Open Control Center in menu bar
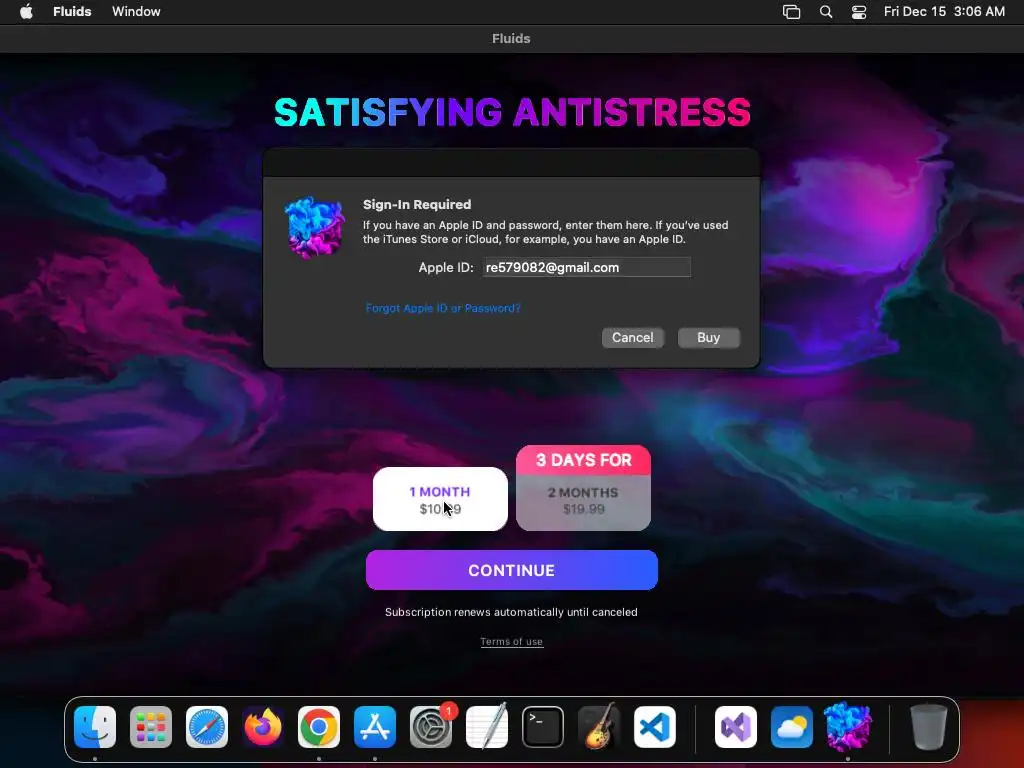 859,11
